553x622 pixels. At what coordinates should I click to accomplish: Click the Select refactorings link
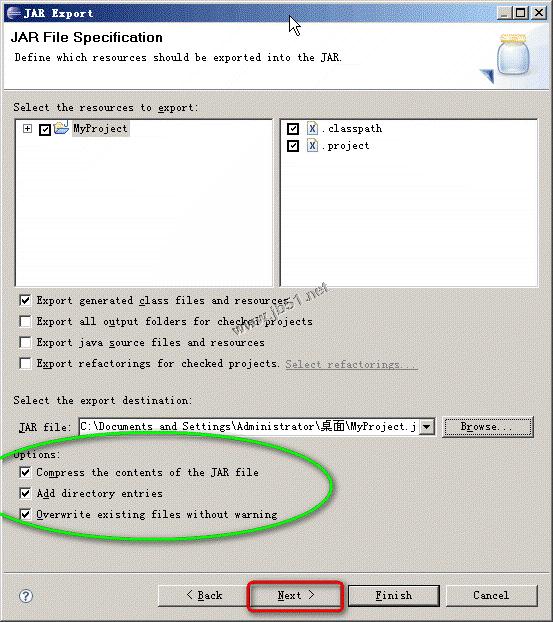[351, 364]
